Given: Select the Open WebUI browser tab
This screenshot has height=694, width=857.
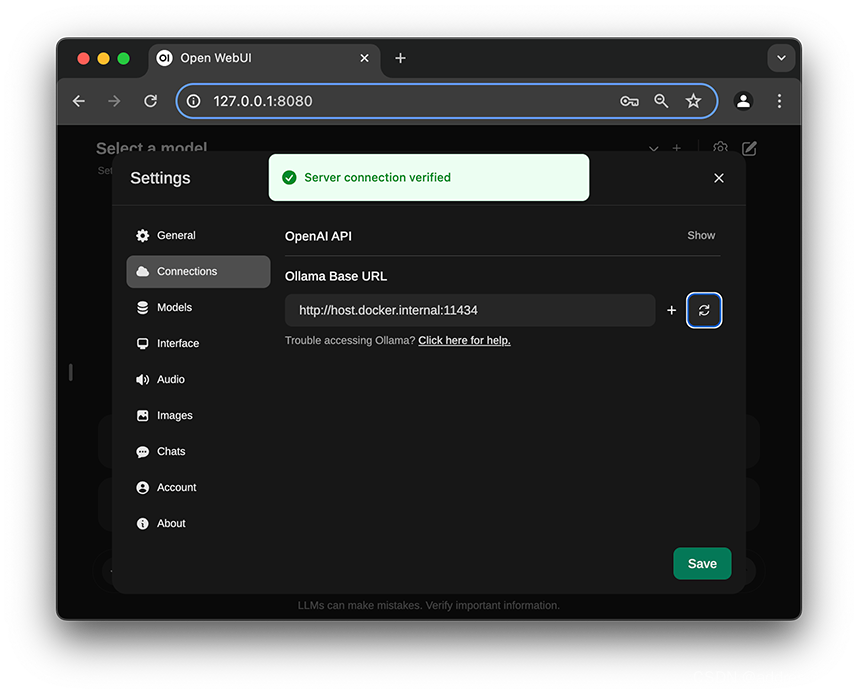Looking at the screenshot, I should 265,58.
